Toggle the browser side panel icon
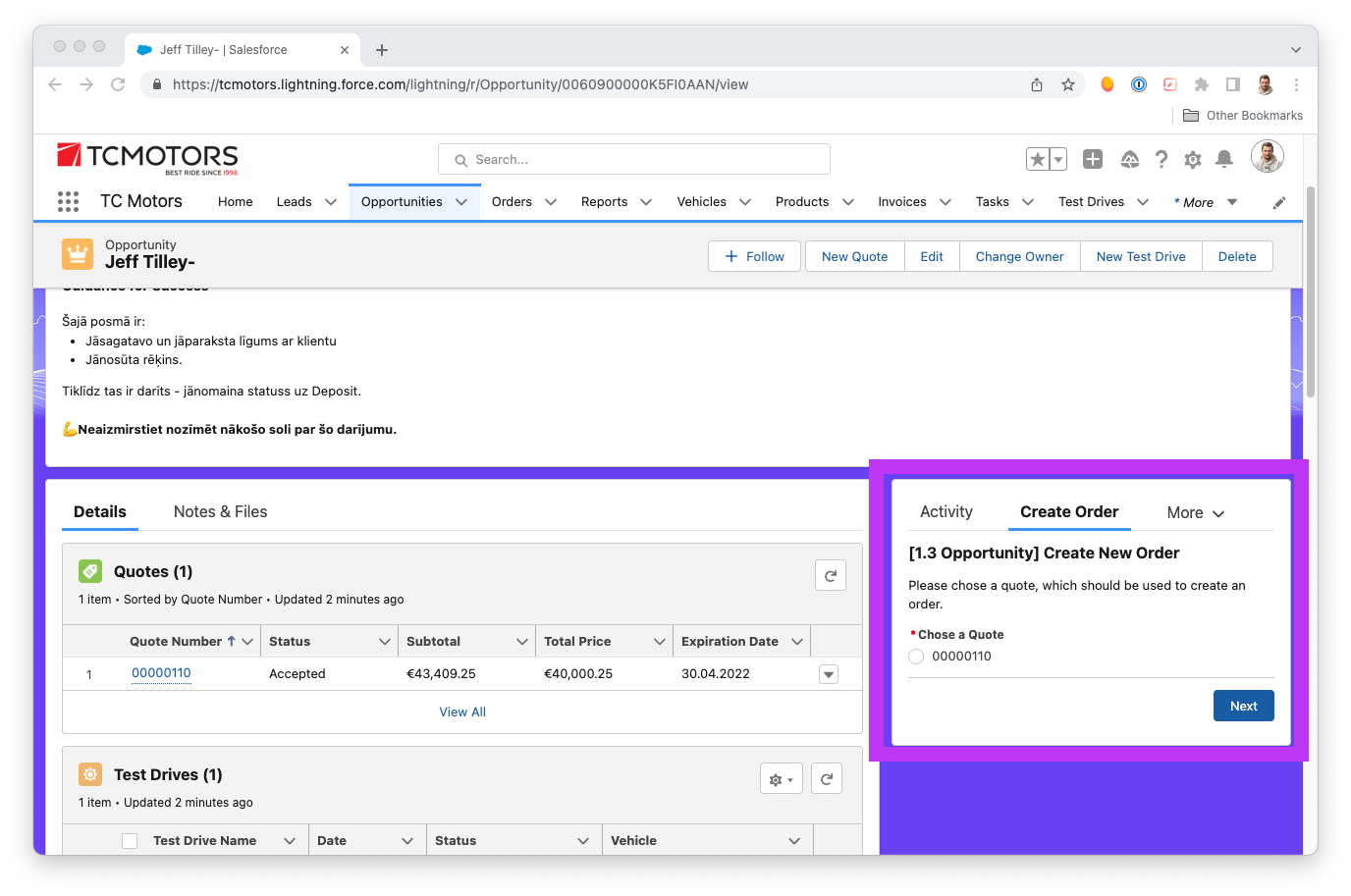This screenshot has width=1351, height=896. pos(1233,84)
